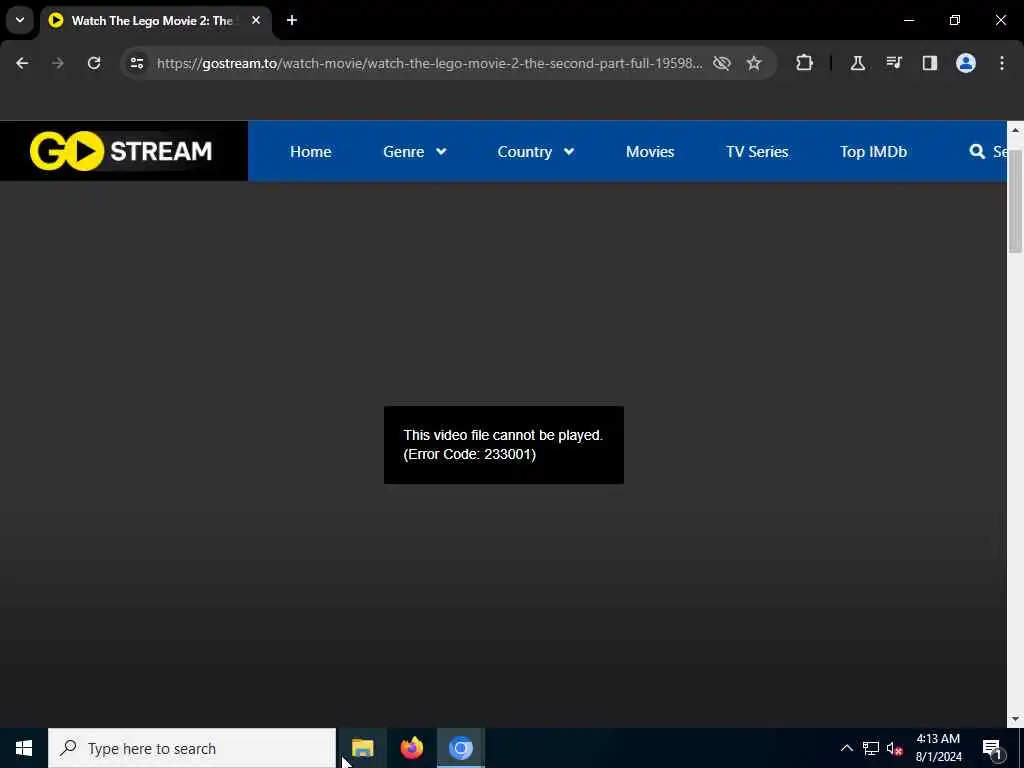Restore down the Chrome window
The width and height of the screenshot is (1024, 768).
[955, 20]
